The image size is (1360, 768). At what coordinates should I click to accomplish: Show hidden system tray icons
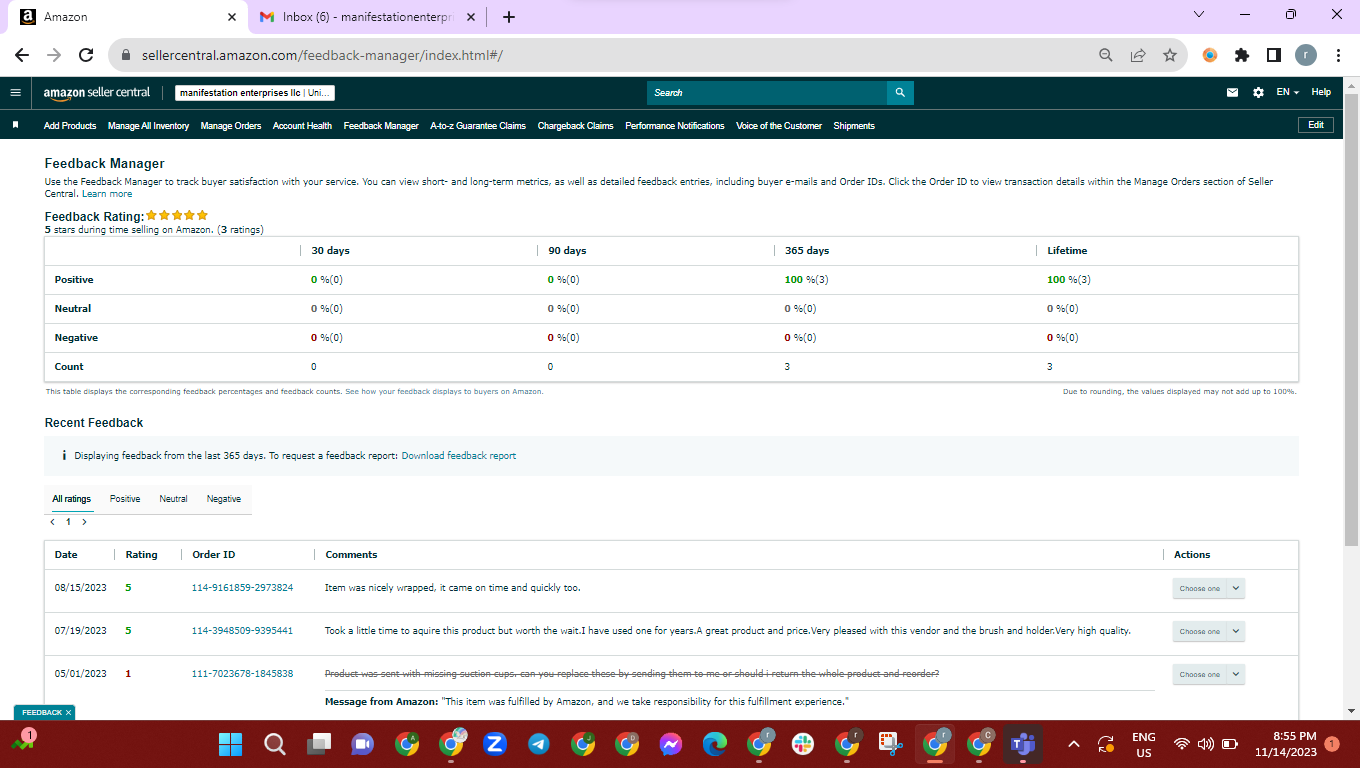coord(1074,744)
